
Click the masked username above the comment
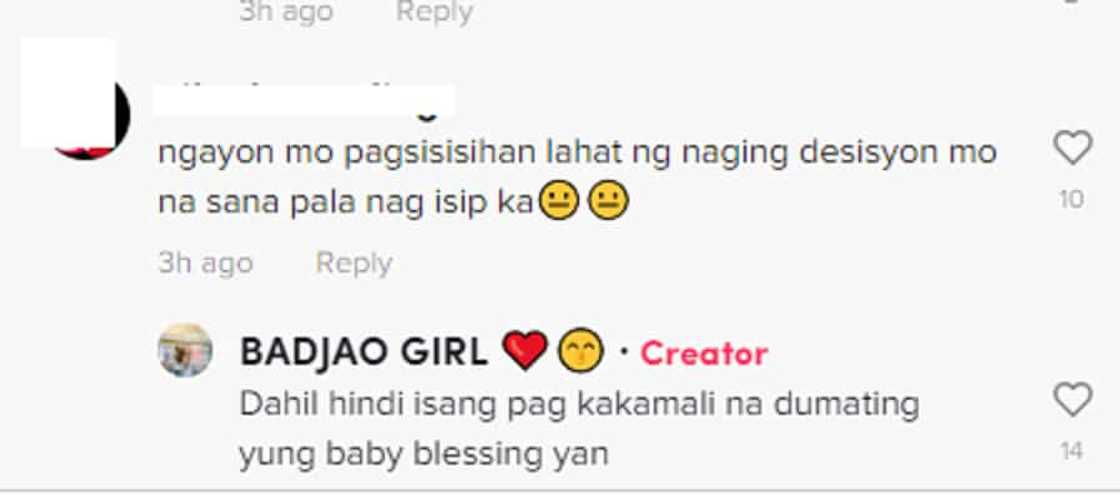point(305,101)
